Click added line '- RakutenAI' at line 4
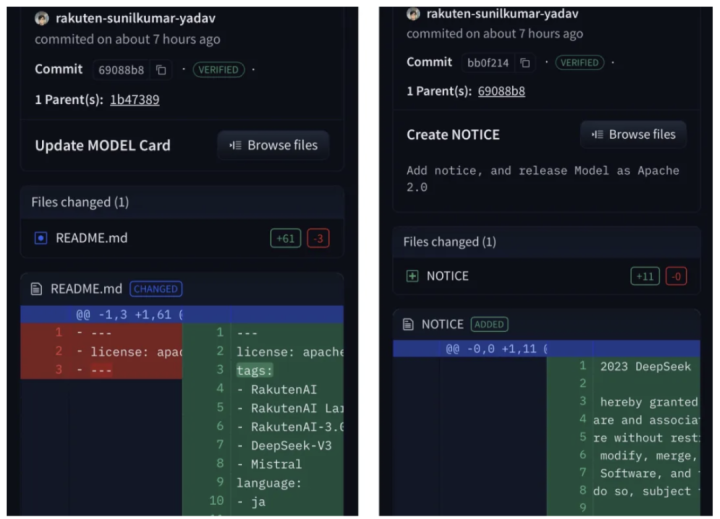The image size is (720, 519). pyautogui.click(x=277, y=389)
